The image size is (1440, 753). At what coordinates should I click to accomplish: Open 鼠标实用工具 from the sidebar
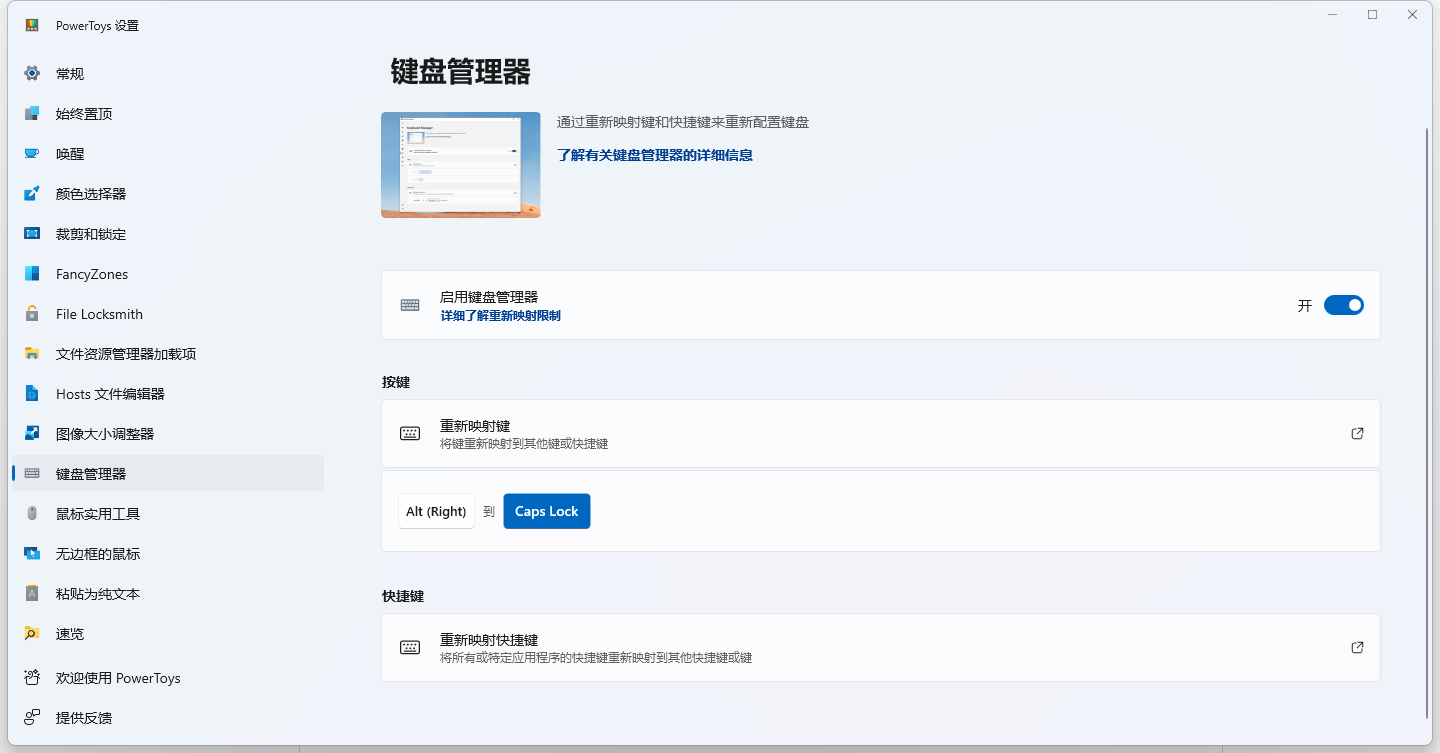pyautogui.click(x=167, y=513)
